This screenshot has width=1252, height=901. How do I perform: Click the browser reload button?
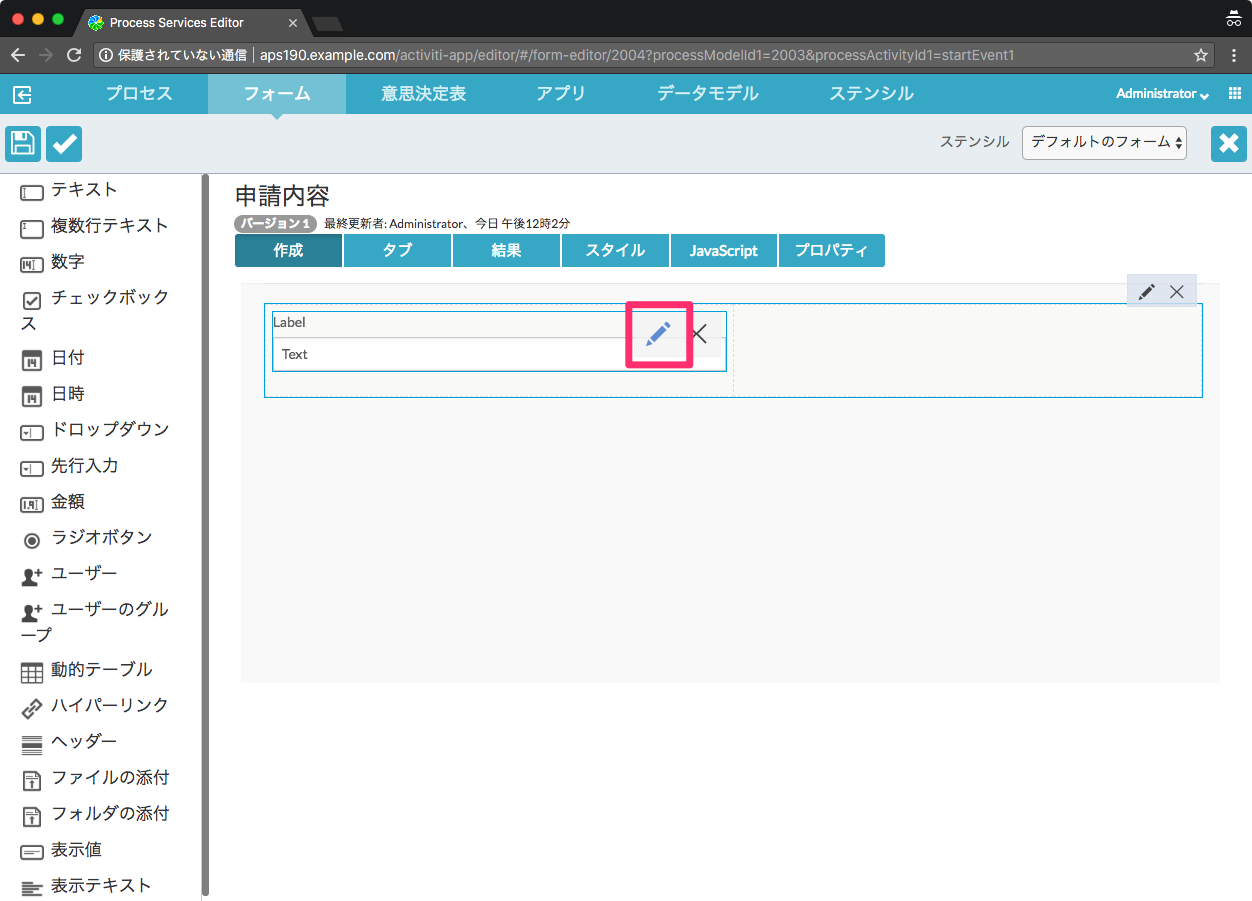tap(74, 55)
